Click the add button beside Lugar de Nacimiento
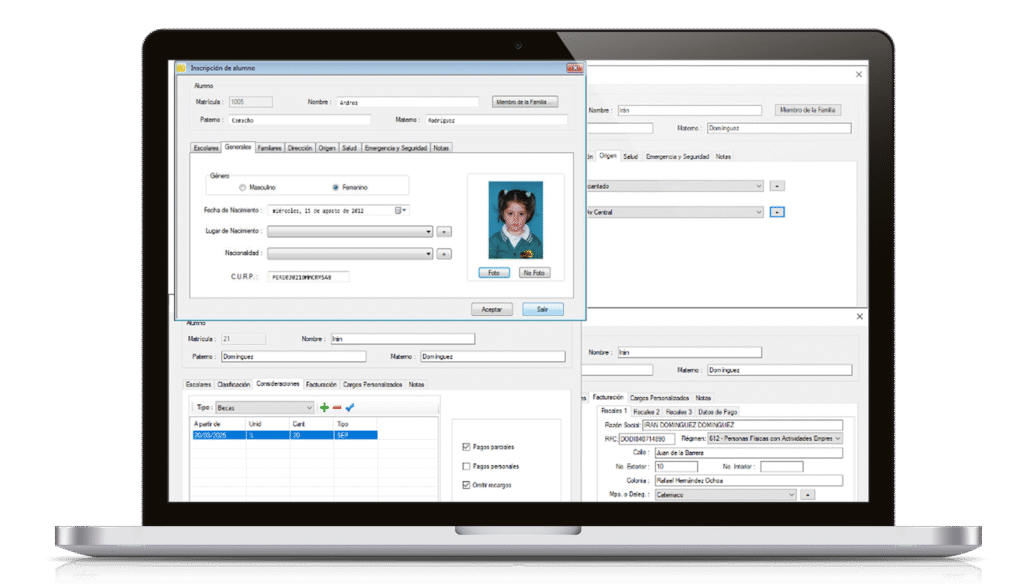The height and width of the screenshot is (584, 1024). pos(444,231)
